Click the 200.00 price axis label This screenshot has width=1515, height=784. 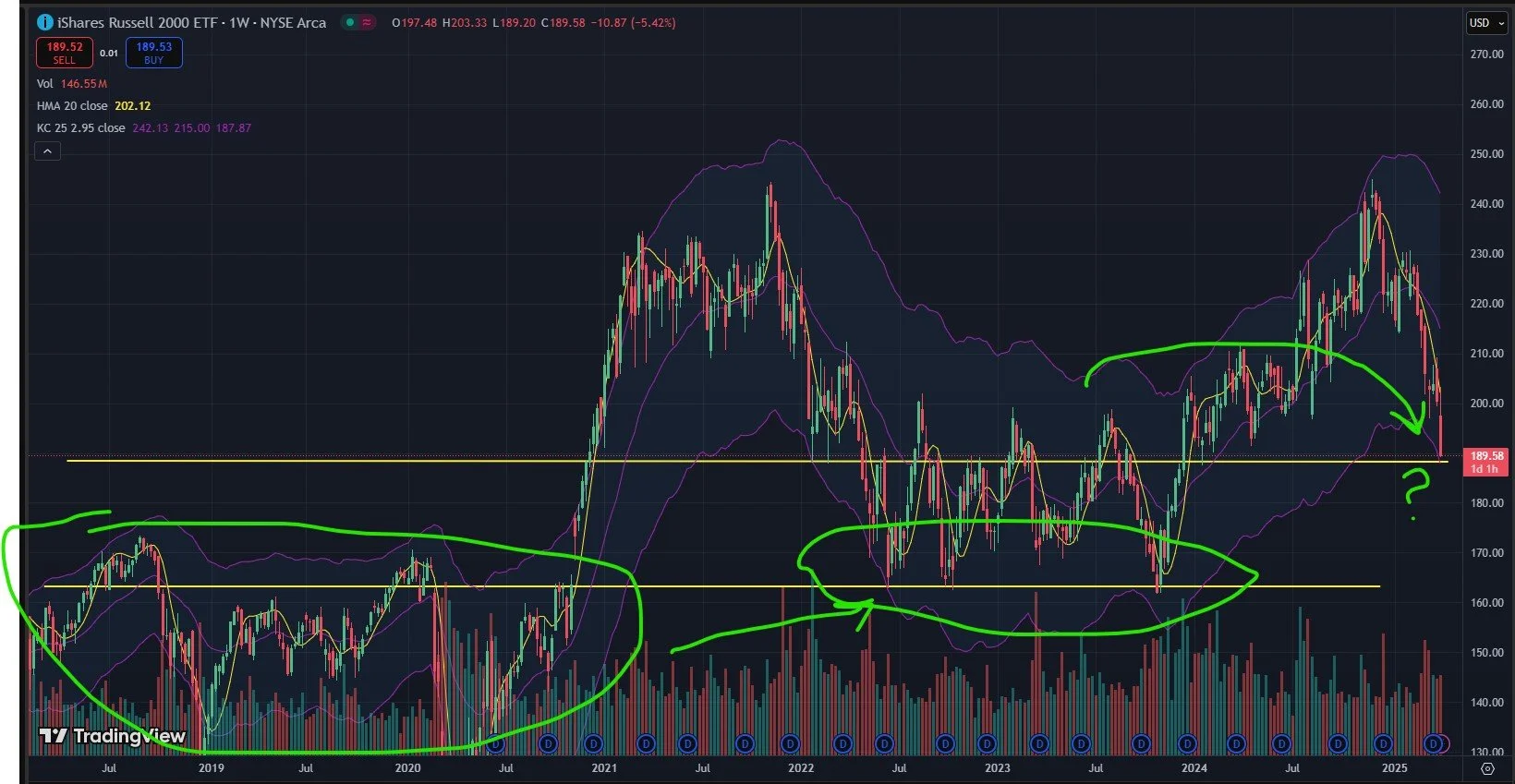coord(1486,404)
